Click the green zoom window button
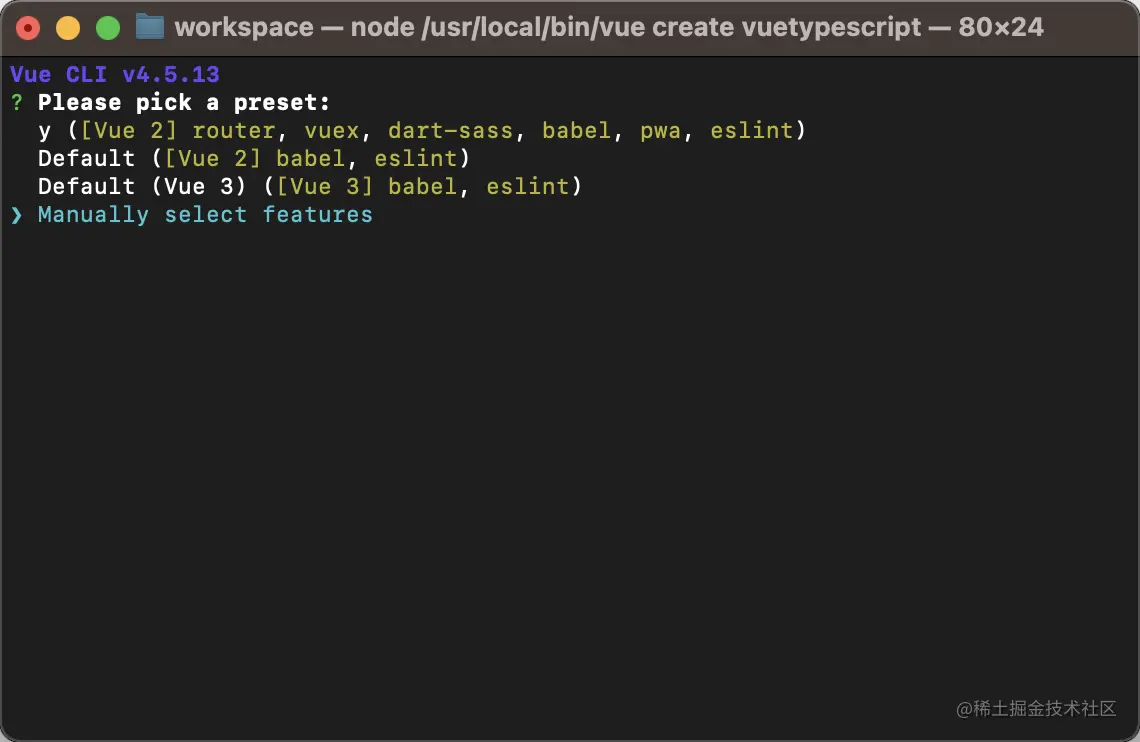The image size is (1140, 742). [108, 28]
